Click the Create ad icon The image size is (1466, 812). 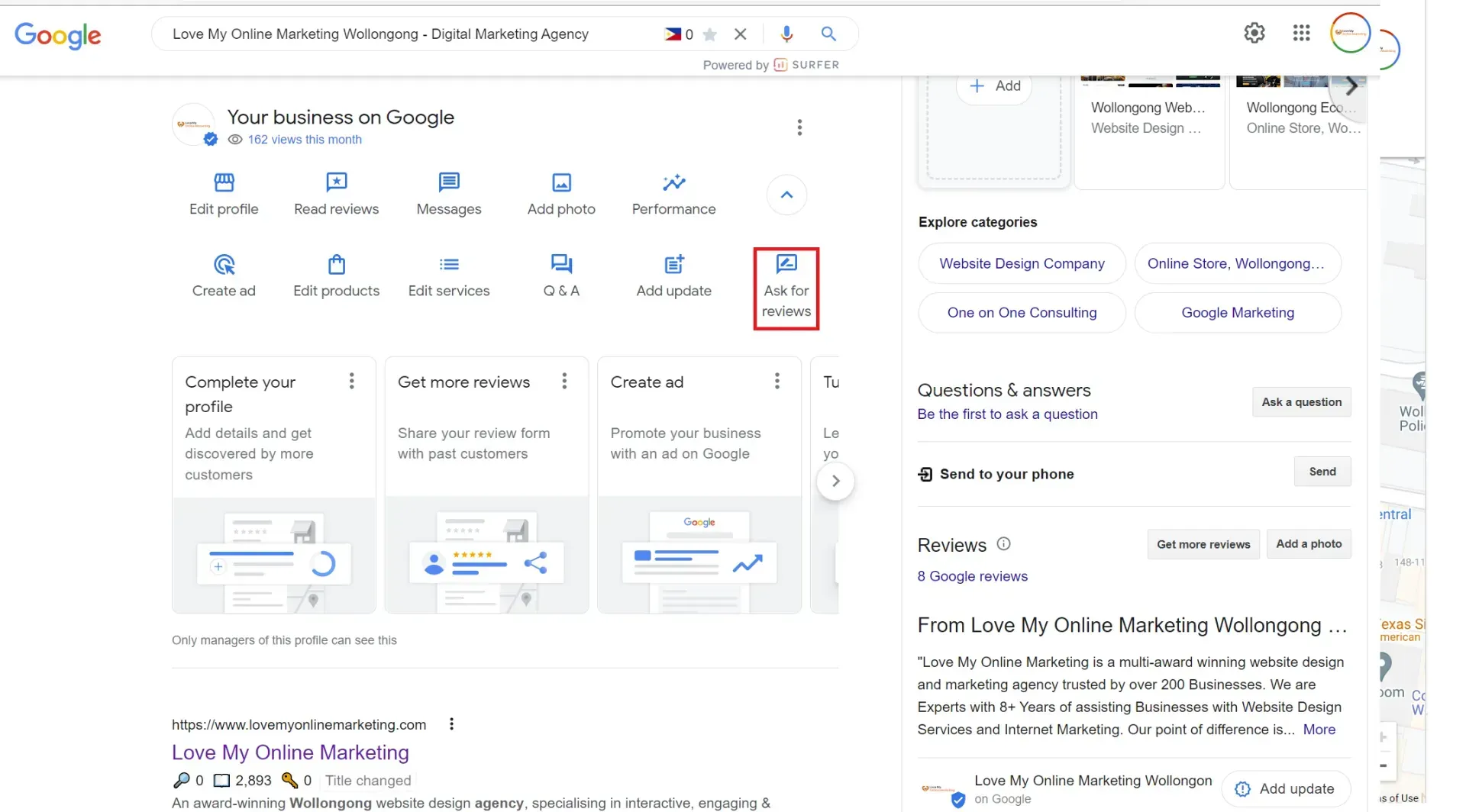tap(224, 265)
